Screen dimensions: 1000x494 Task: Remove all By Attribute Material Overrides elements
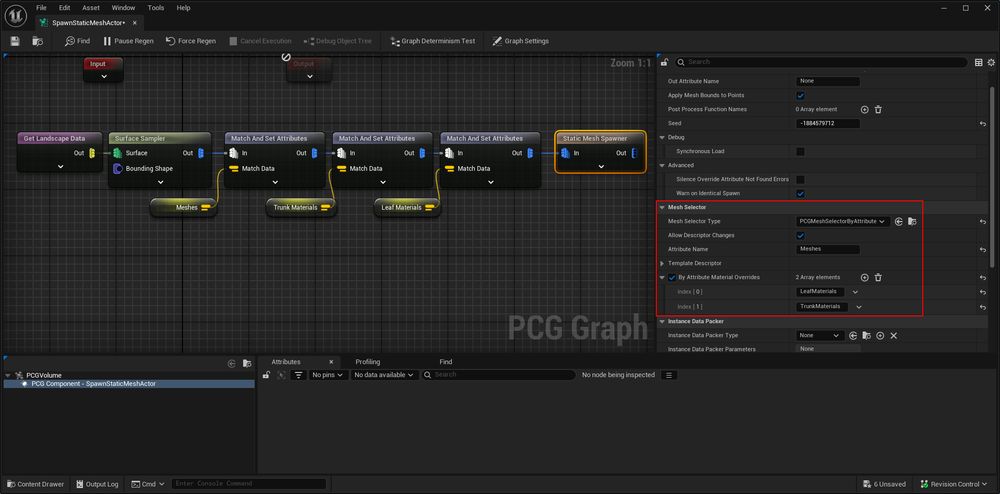[x=878, y=277]
